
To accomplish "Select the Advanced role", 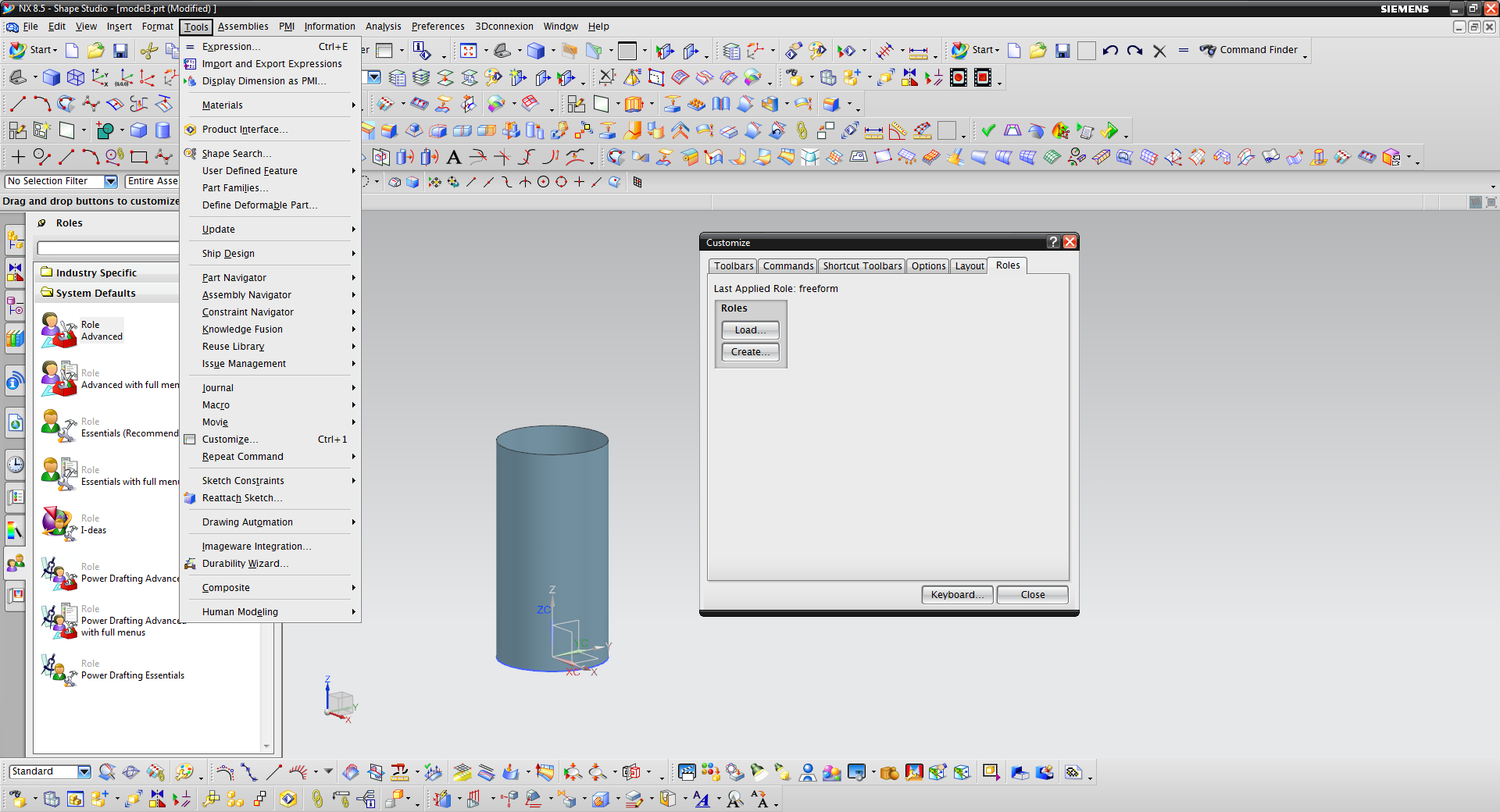I will pos(82,330).
